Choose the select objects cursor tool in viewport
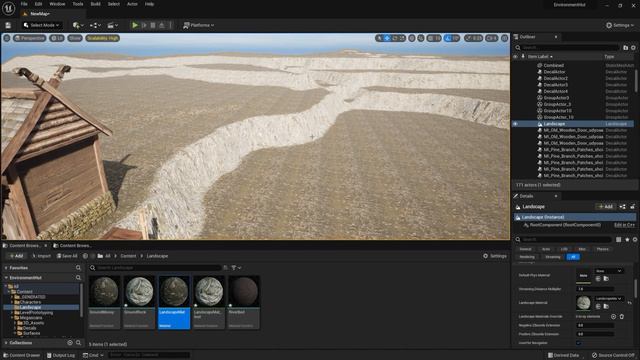 tap(380, 38)
